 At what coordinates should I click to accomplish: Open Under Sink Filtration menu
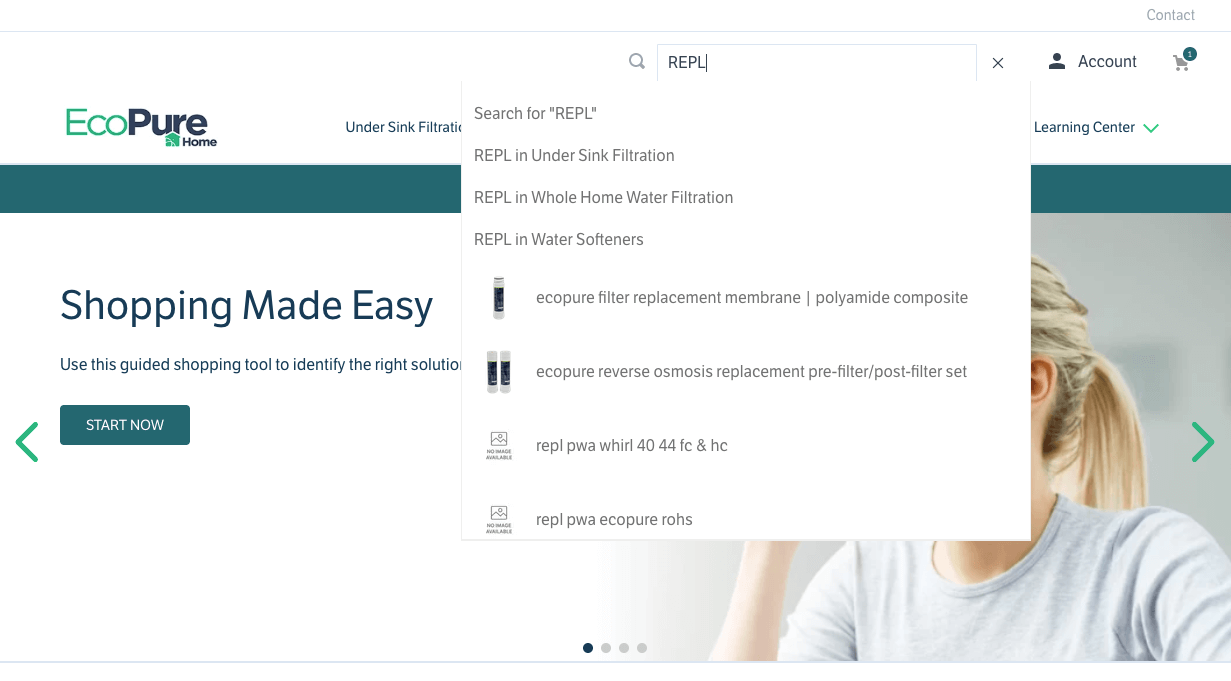tap(403, 127)
